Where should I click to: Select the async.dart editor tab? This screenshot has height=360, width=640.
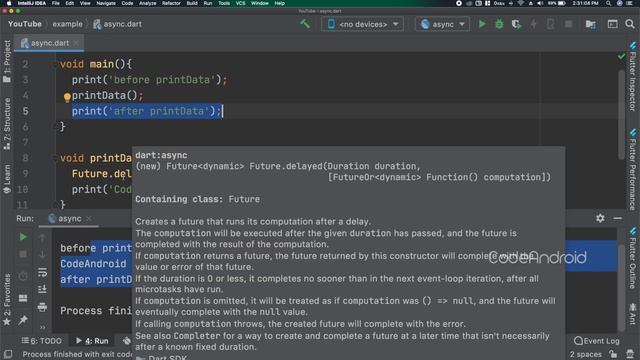click(49, 43)
